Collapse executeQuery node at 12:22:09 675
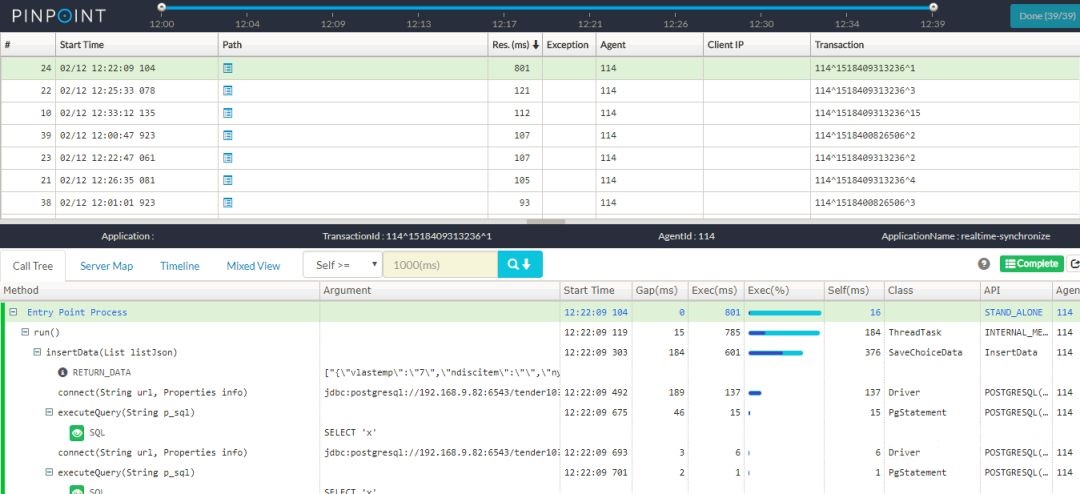 (x=49, y=413)
